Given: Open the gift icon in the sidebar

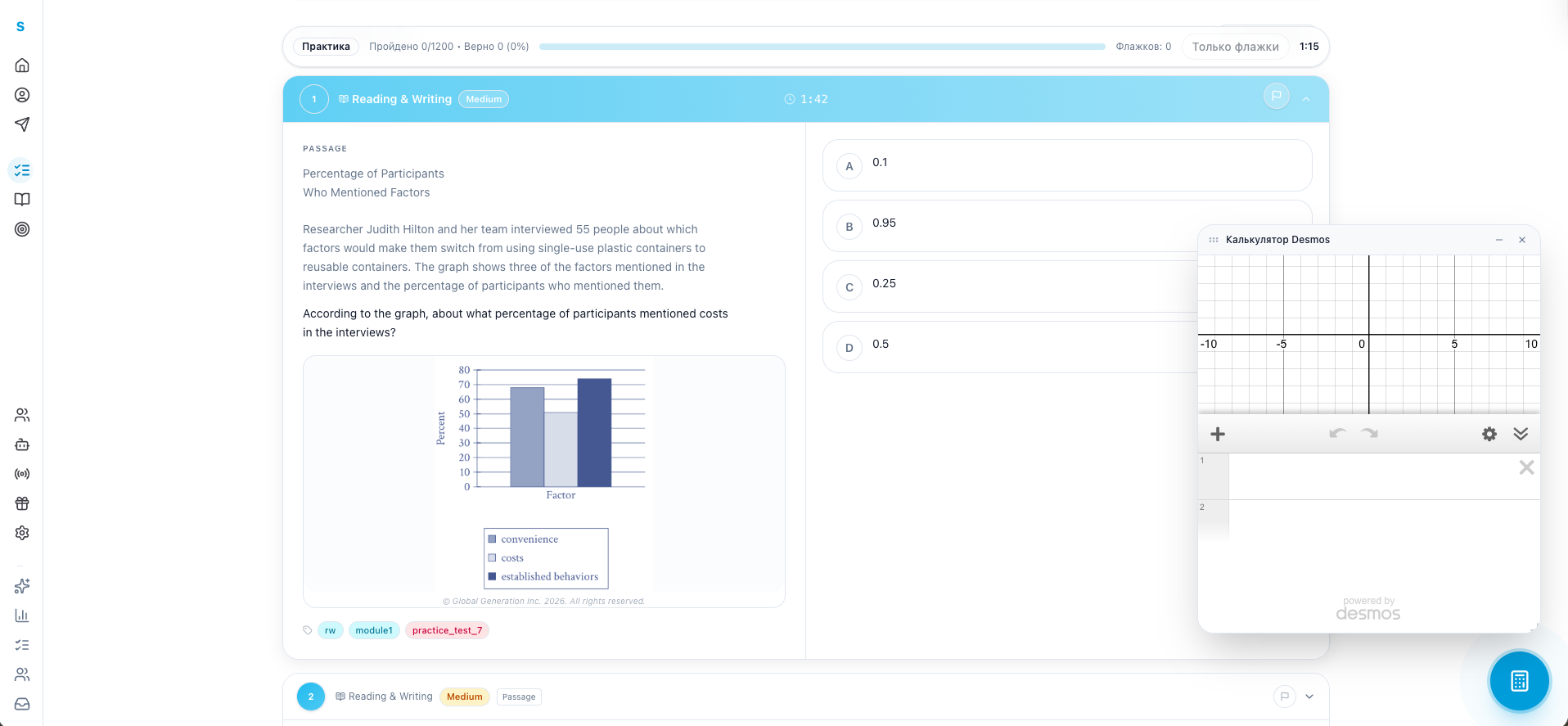Looking at the screenshot, I should click(22, 503).
